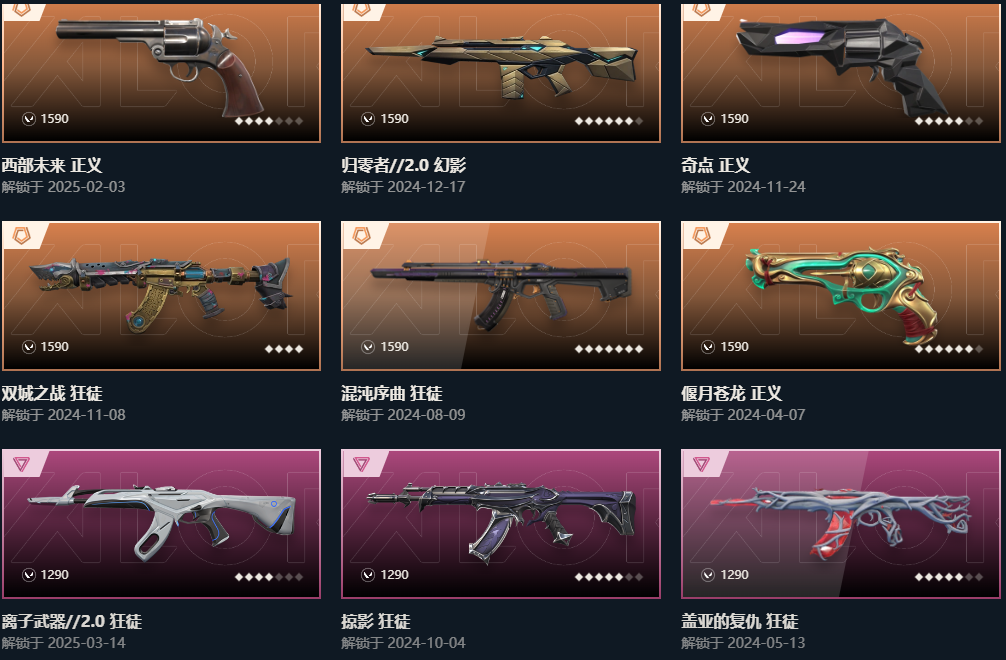
Task: Select the 离子武器//2.0 狂徒 white rifle image
Action: pos(162,522)
